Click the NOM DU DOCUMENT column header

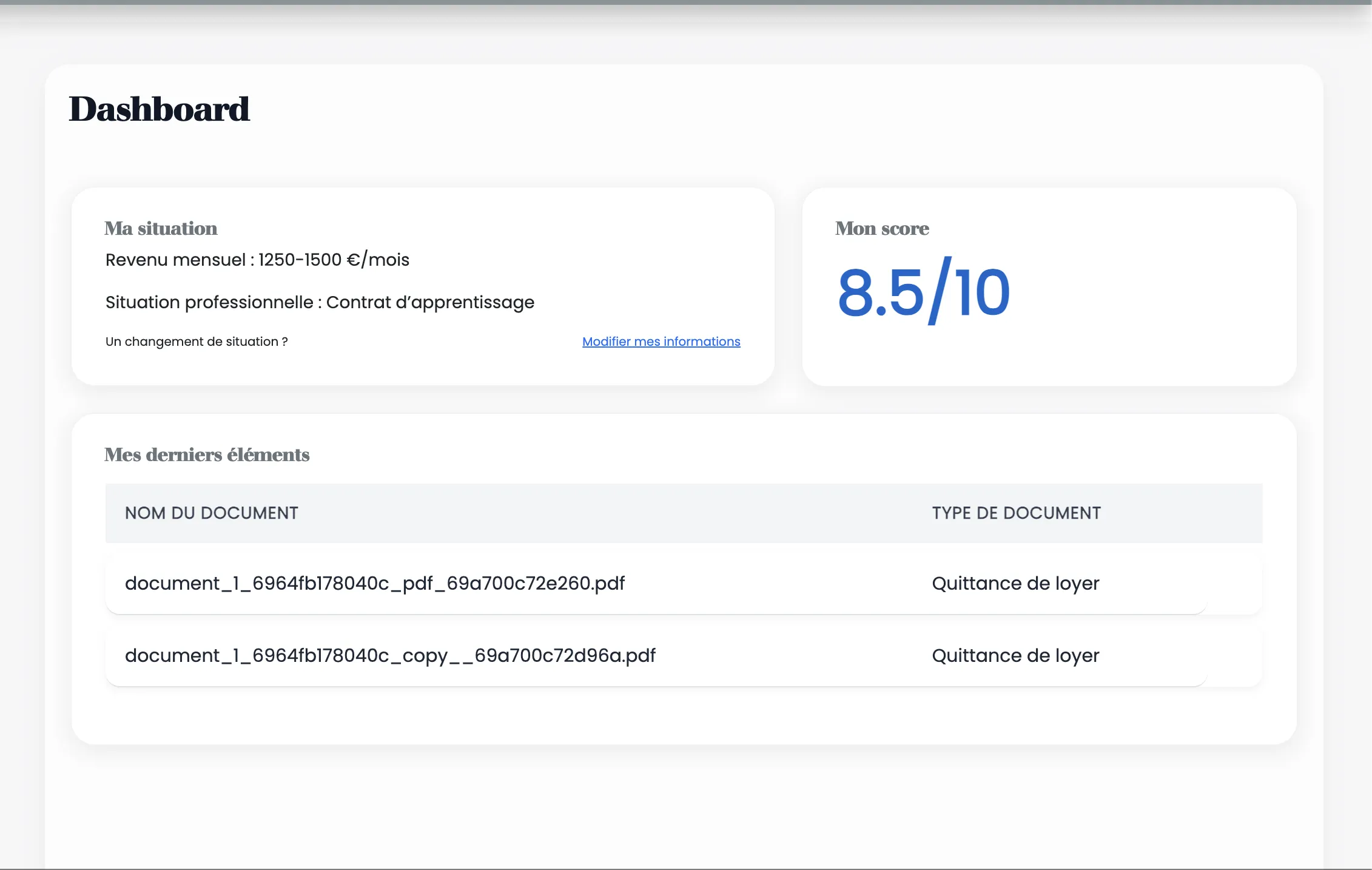pos(211,513)
